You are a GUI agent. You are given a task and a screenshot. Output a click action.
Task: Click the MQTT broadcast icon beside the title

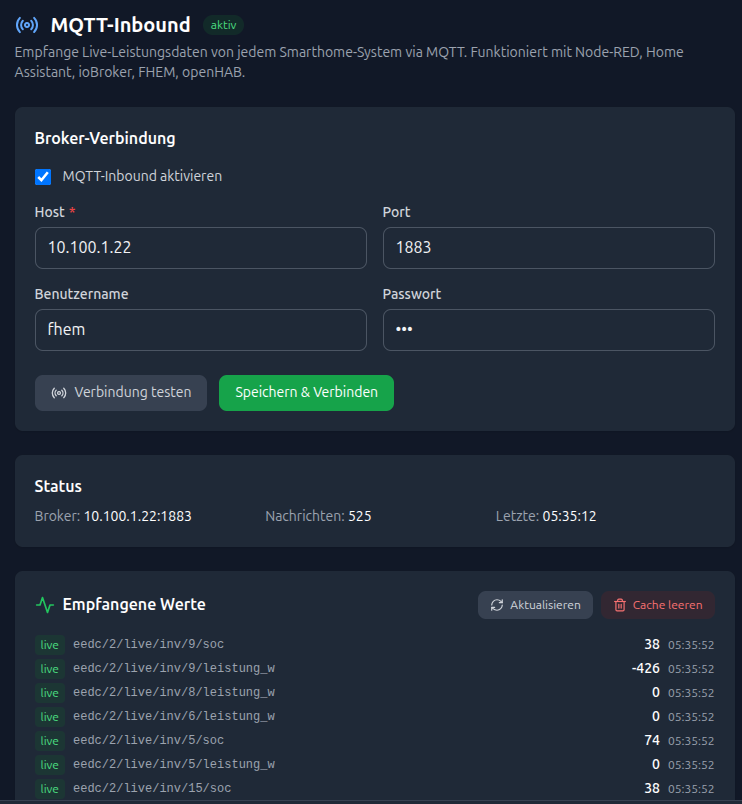pos(28,25)
